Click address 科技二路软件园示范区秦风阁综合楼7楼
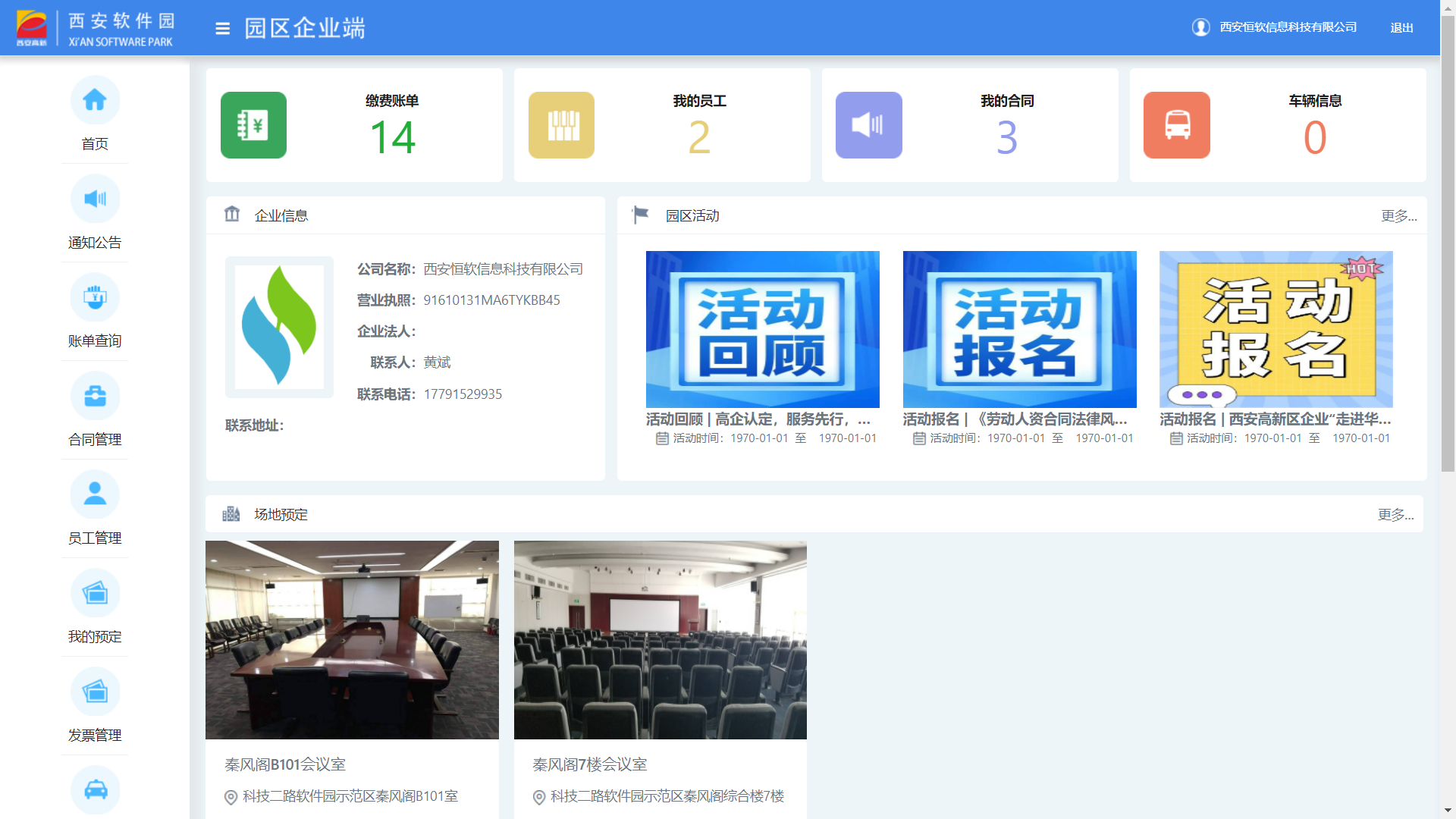Screen dimensions: 1456x819 point(667,796)
